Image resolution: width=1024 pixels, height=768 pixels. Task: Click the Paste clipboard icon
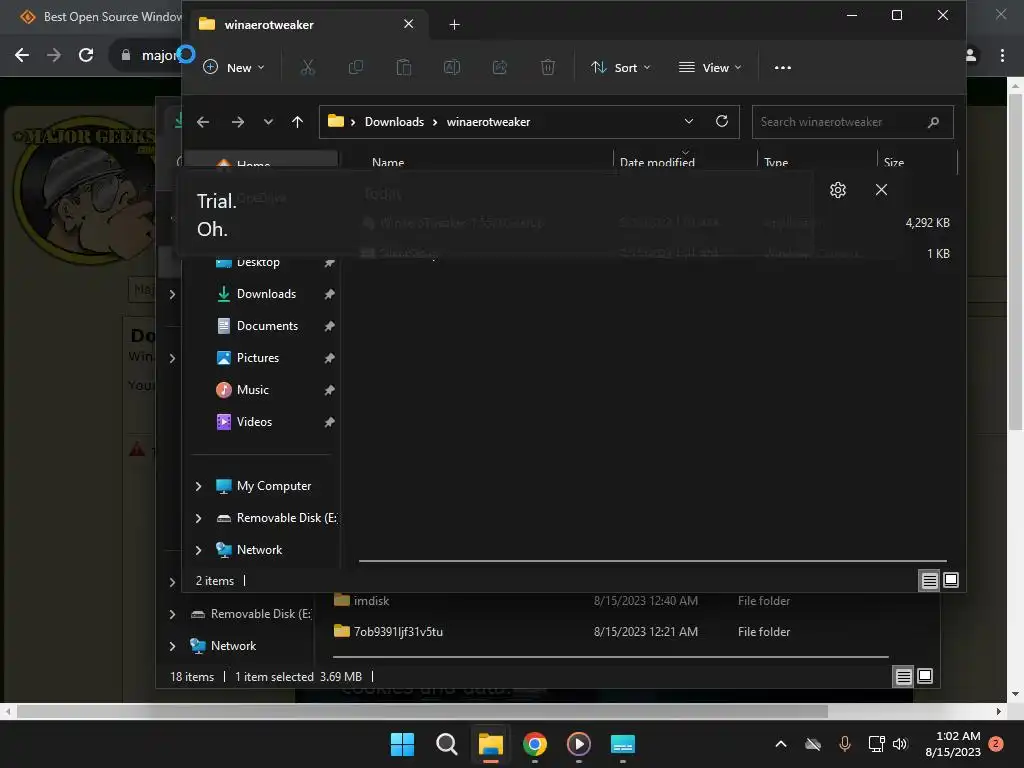pyautogui.click(x=404, y=67)
